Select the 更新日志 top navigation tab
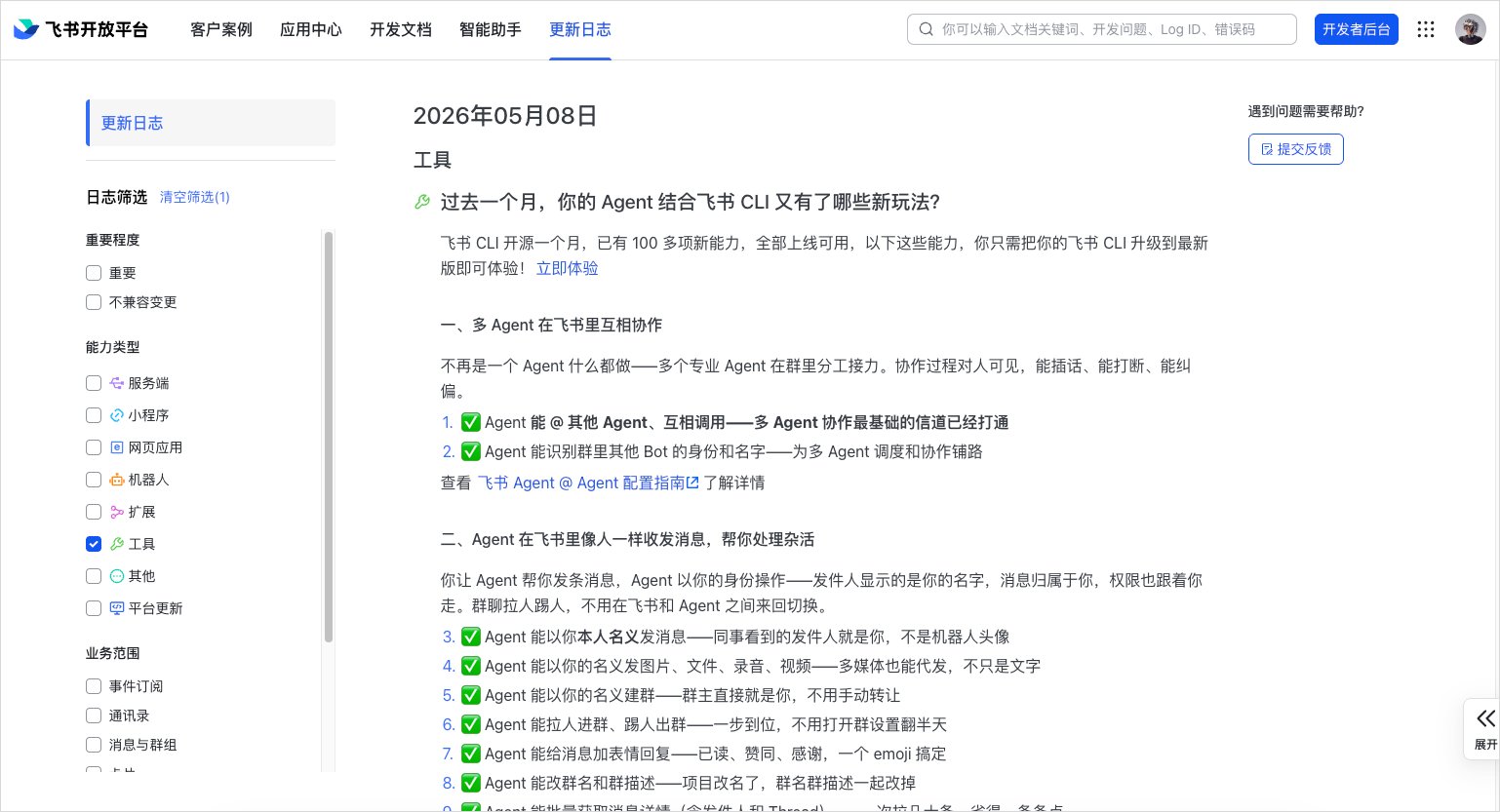 click(x=580, y=29)
